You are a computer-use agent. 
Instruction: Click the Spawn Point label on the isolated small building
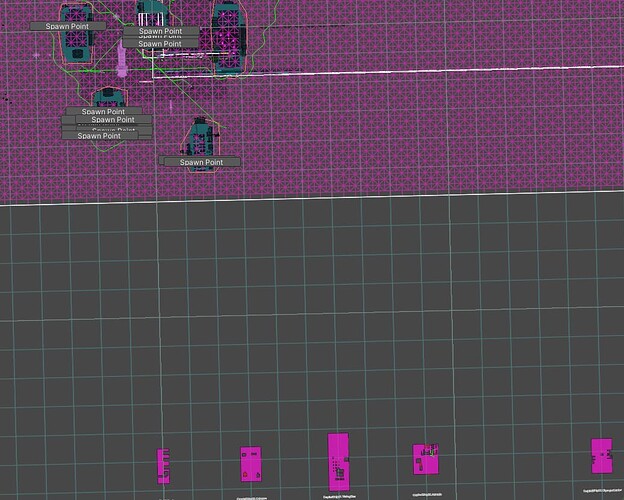tap(202, 162)
